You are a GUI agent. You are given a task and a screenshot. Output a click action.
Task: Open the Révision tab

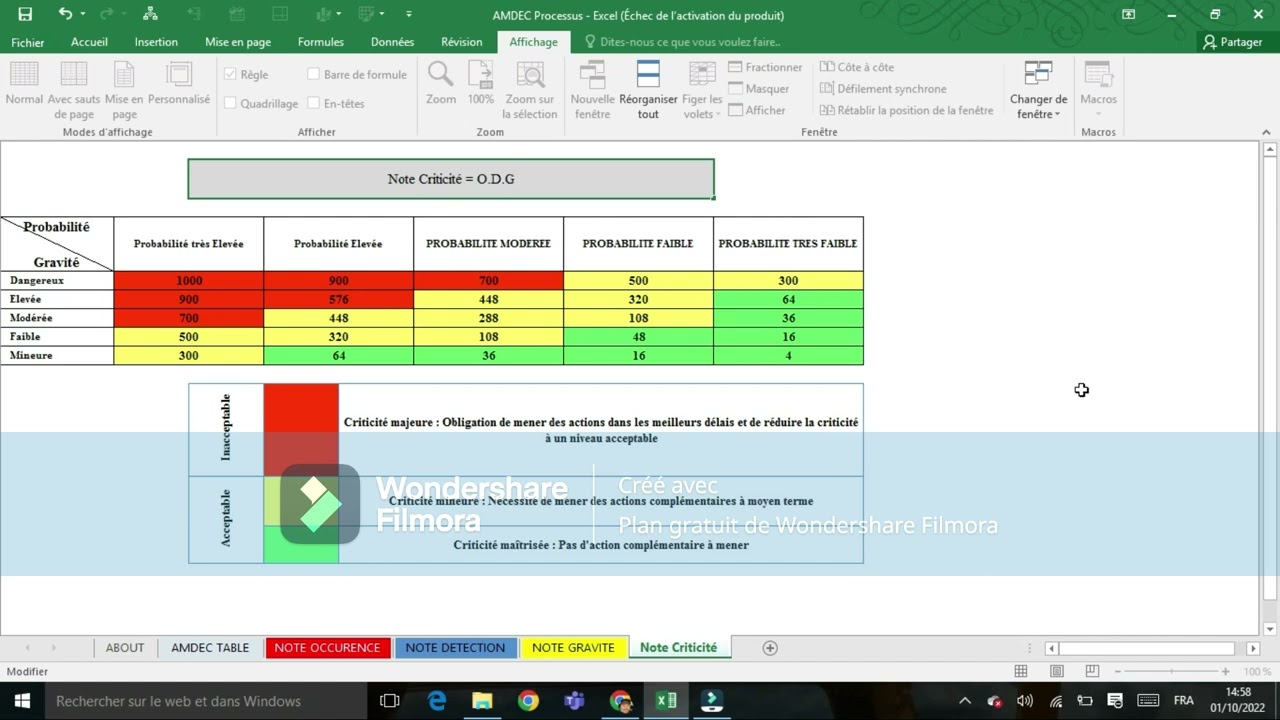462,42
